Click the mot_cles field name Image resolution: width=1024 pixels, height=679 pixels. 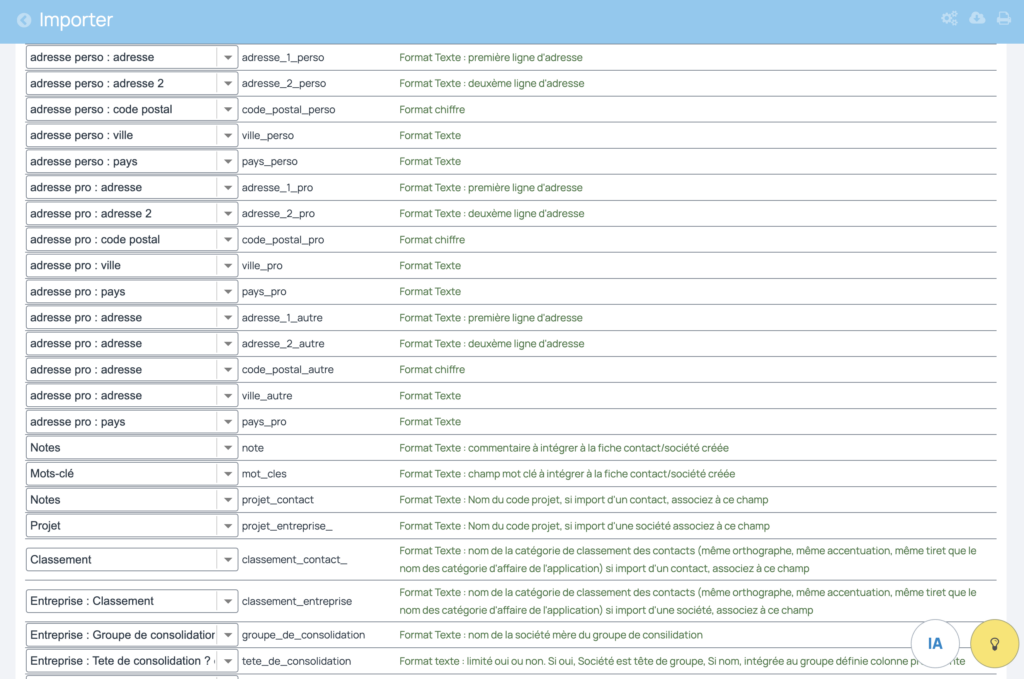coord(264,474)
